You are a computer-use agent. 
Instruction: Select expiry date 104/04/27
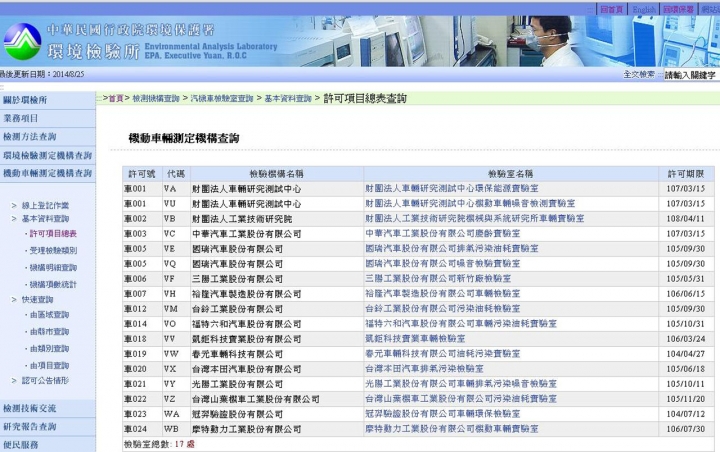(x=686, y=354)
